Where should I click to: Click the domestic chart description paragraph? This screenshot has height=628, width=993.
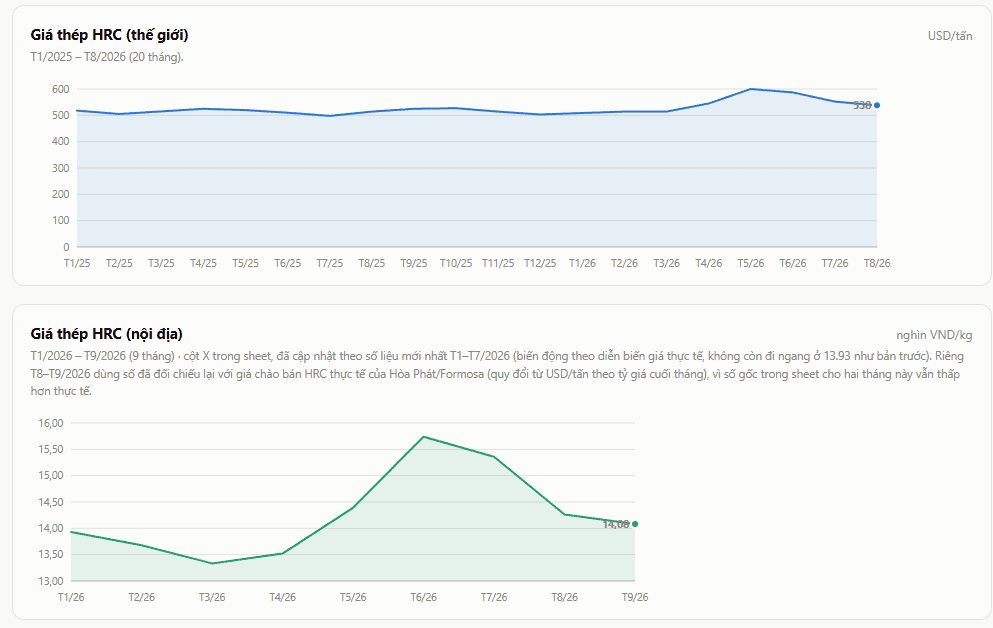point(497,374)
